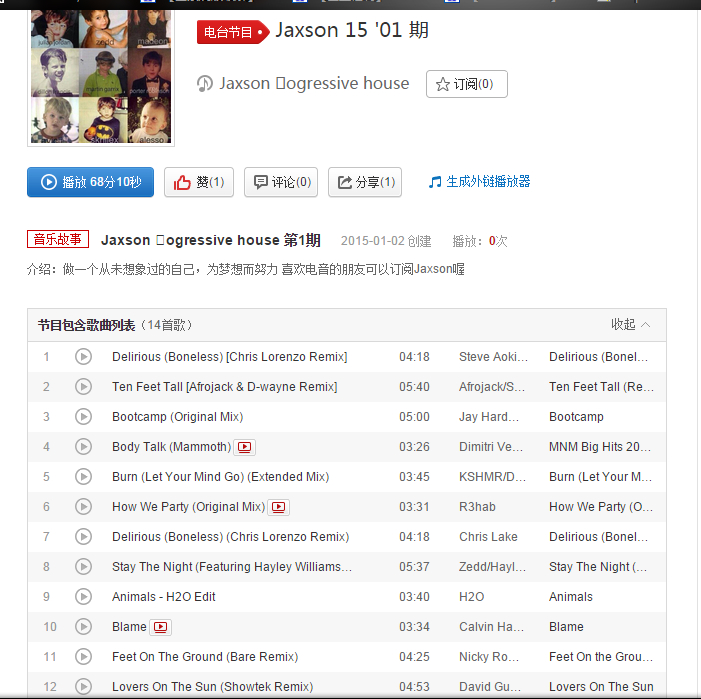Play track 3 Bootcamp (Original Mix)
Viewport: 701px width, 699px height.
point(83,417)
